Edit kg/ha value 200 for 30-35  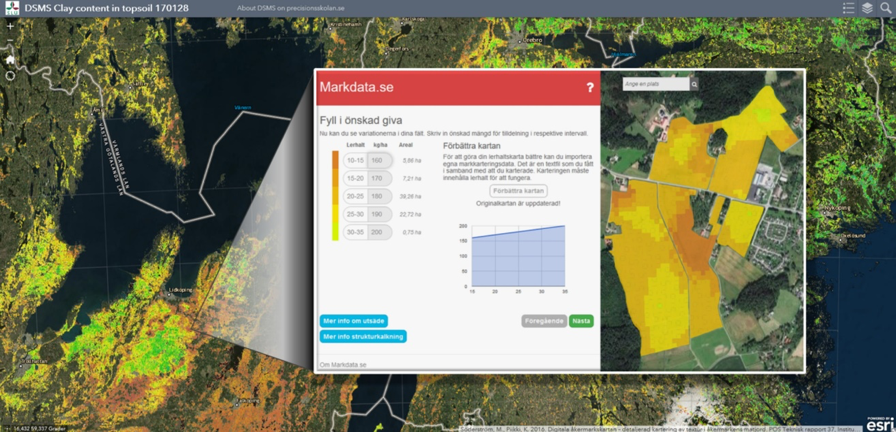(x=379, y=232)
